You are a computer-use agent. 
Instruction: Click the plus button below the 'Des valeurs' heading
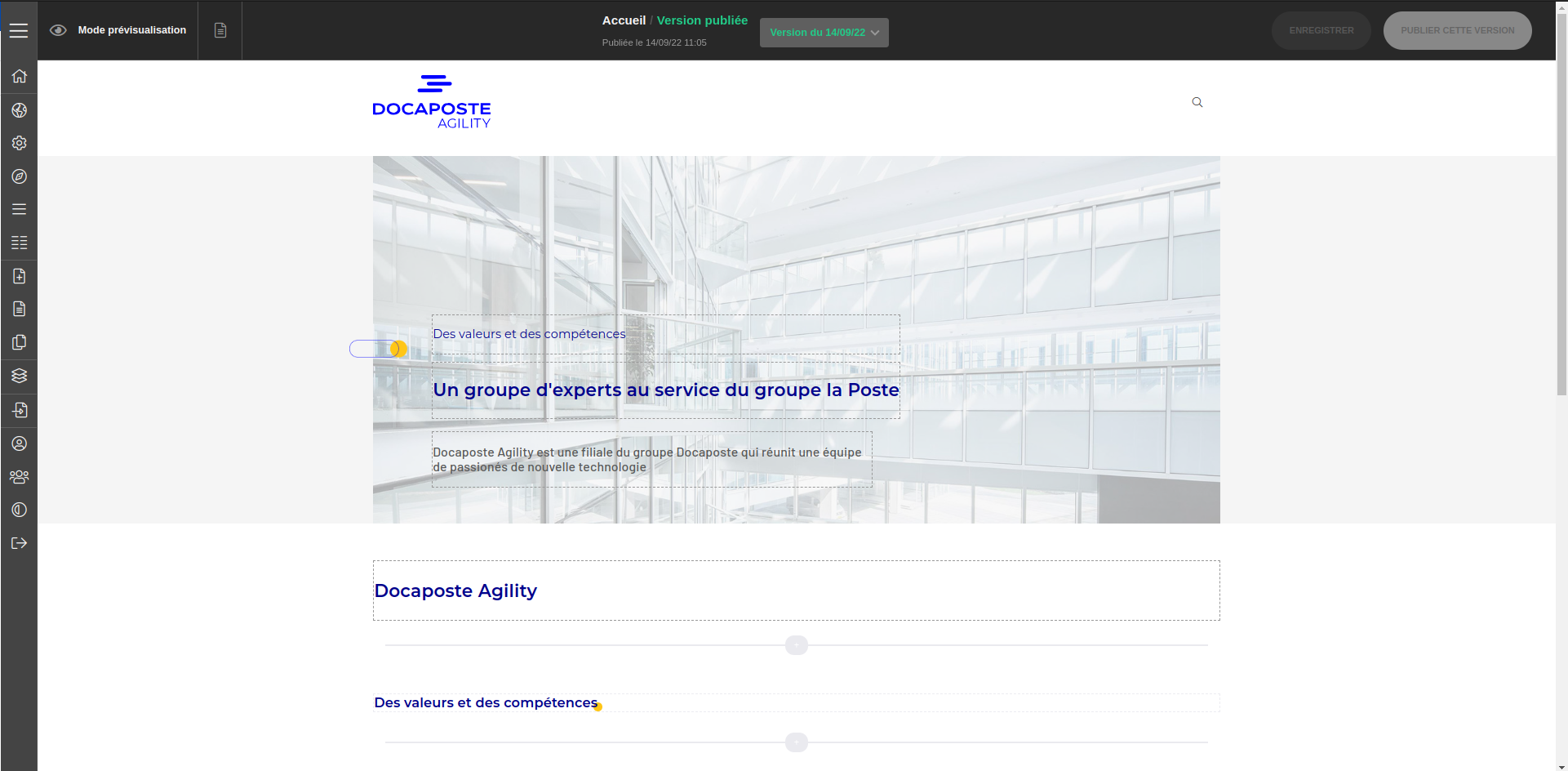coord(797,742)
